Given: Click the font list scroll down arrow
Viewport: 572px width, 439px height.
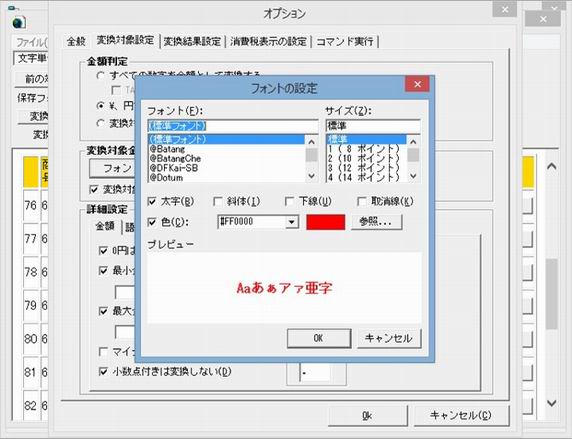Looking at the screenshot, I should click(312, 176).
